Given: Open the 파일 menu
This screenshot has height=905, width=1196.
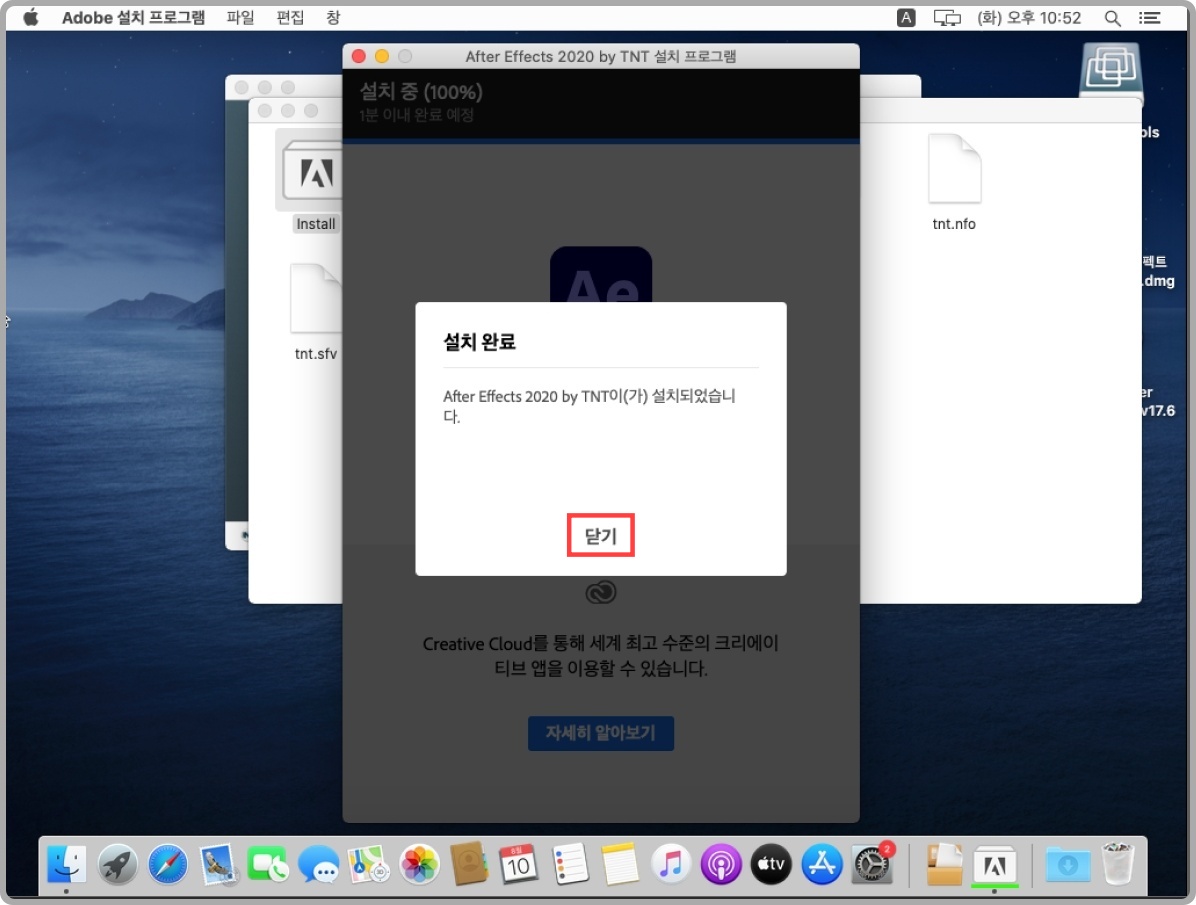Looking at the screenshot, I should pyautogui.click(x=240, y=17).
